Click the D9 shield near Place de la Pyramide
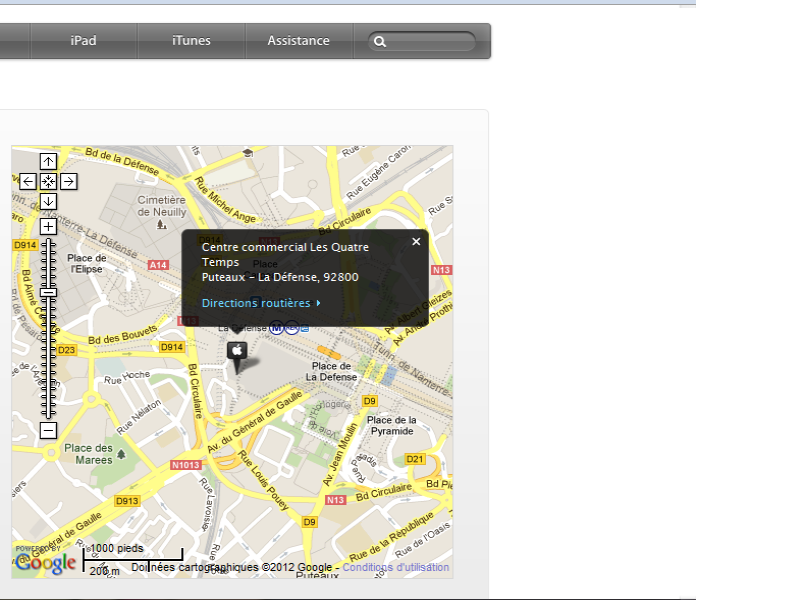Image resolution: width=800 pixels, height=600 pixels. pos(369,401)
